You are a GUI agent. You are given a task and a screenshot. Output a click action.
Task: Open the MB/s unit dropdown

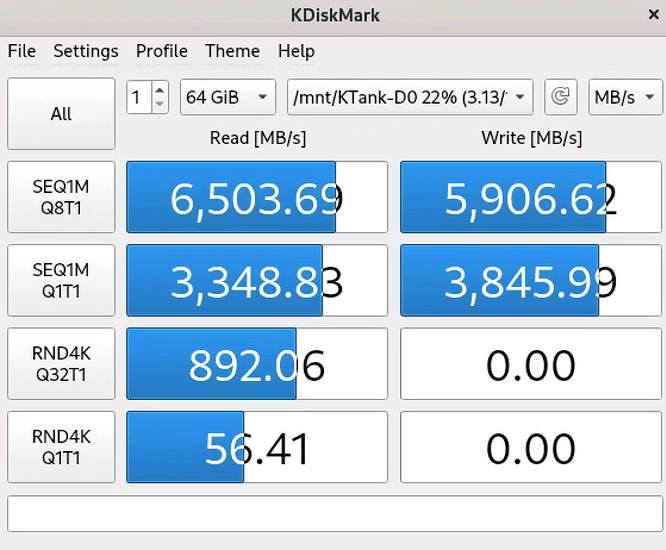625,97
